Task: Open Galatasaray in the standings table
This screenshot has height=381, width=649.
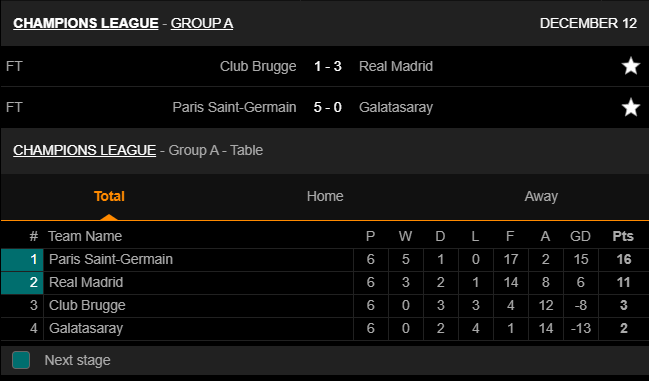Action: pos(86,328)
